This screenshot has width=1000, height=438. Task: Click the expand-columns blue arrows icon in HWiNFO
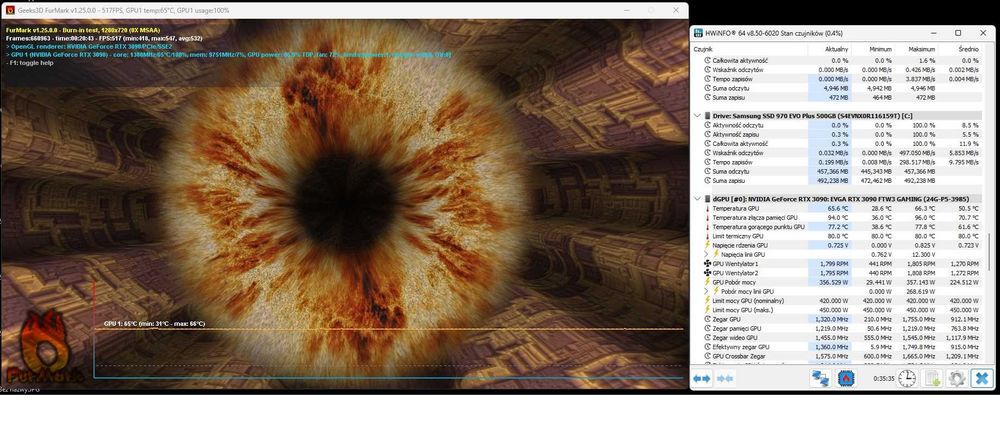[702, 378]
